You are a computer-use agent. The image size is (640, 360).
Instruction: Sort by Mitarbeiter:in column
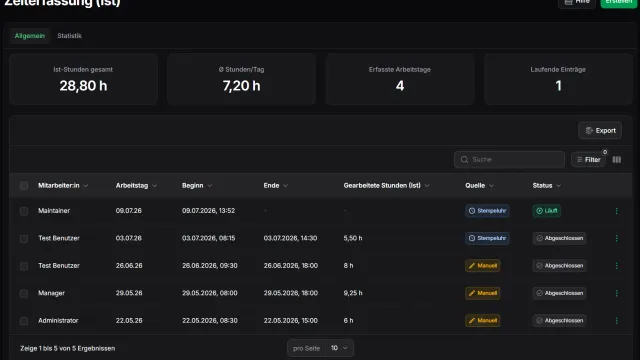[x=63, y=185]
